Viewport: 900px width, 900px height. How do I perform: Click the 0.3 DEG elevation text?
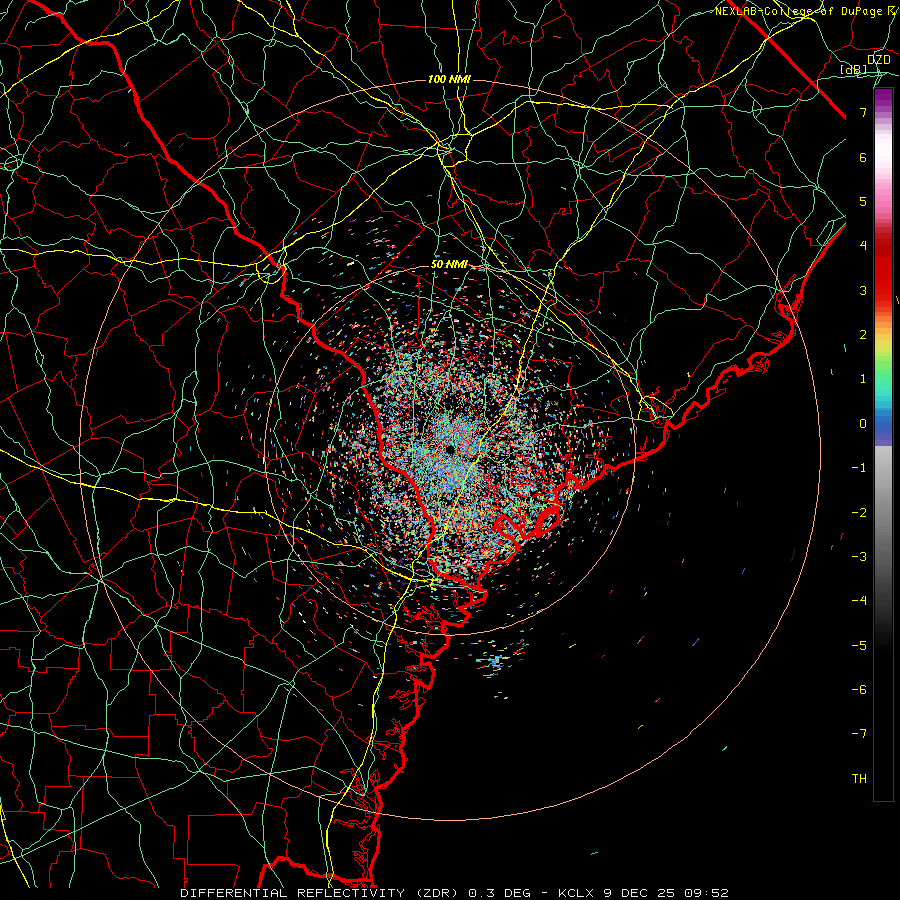coord(501,893)
